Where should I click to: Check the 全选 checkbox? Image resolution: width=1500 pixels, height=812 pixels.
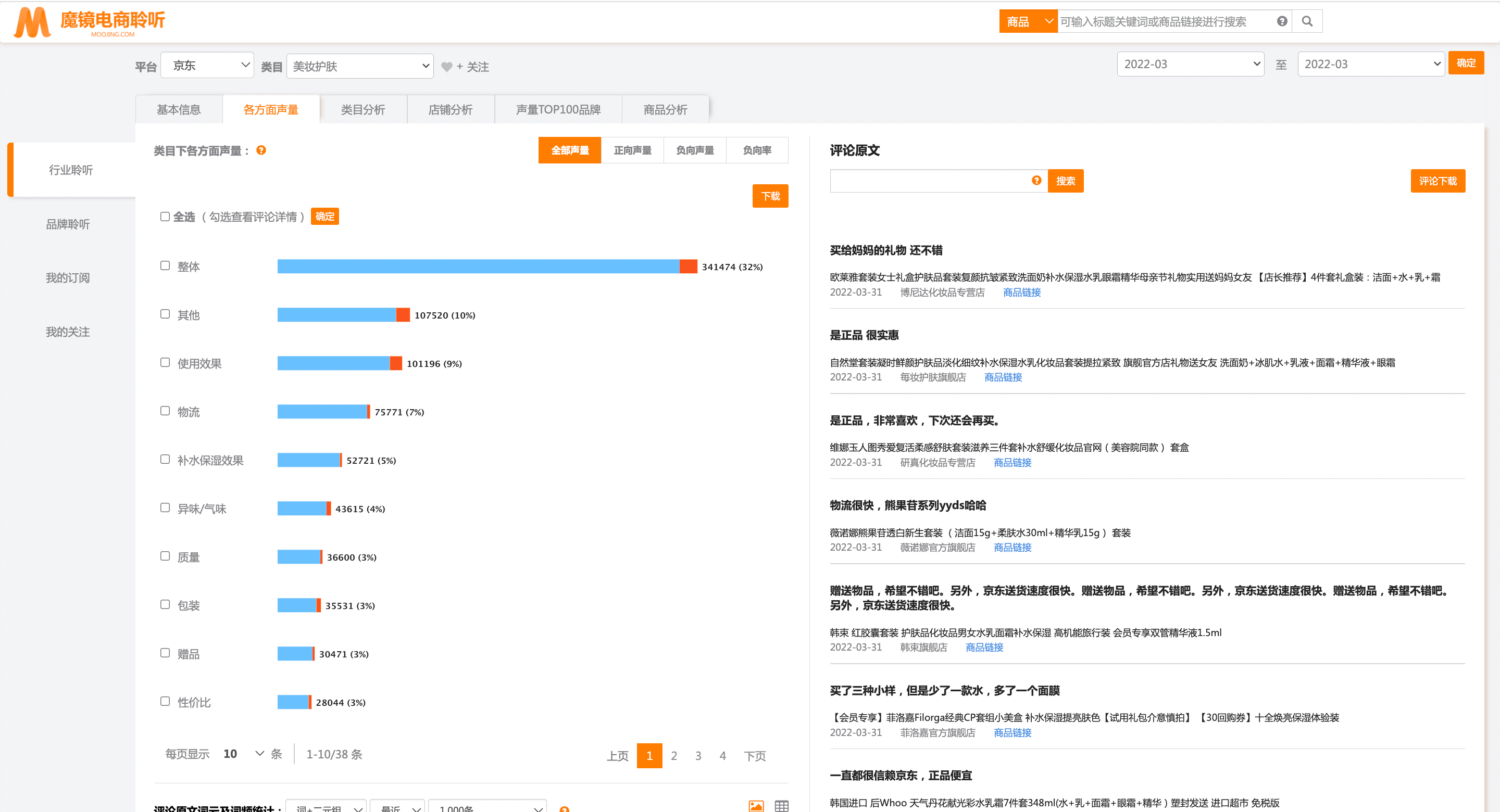pyautogui.click(x=165, y=217)
